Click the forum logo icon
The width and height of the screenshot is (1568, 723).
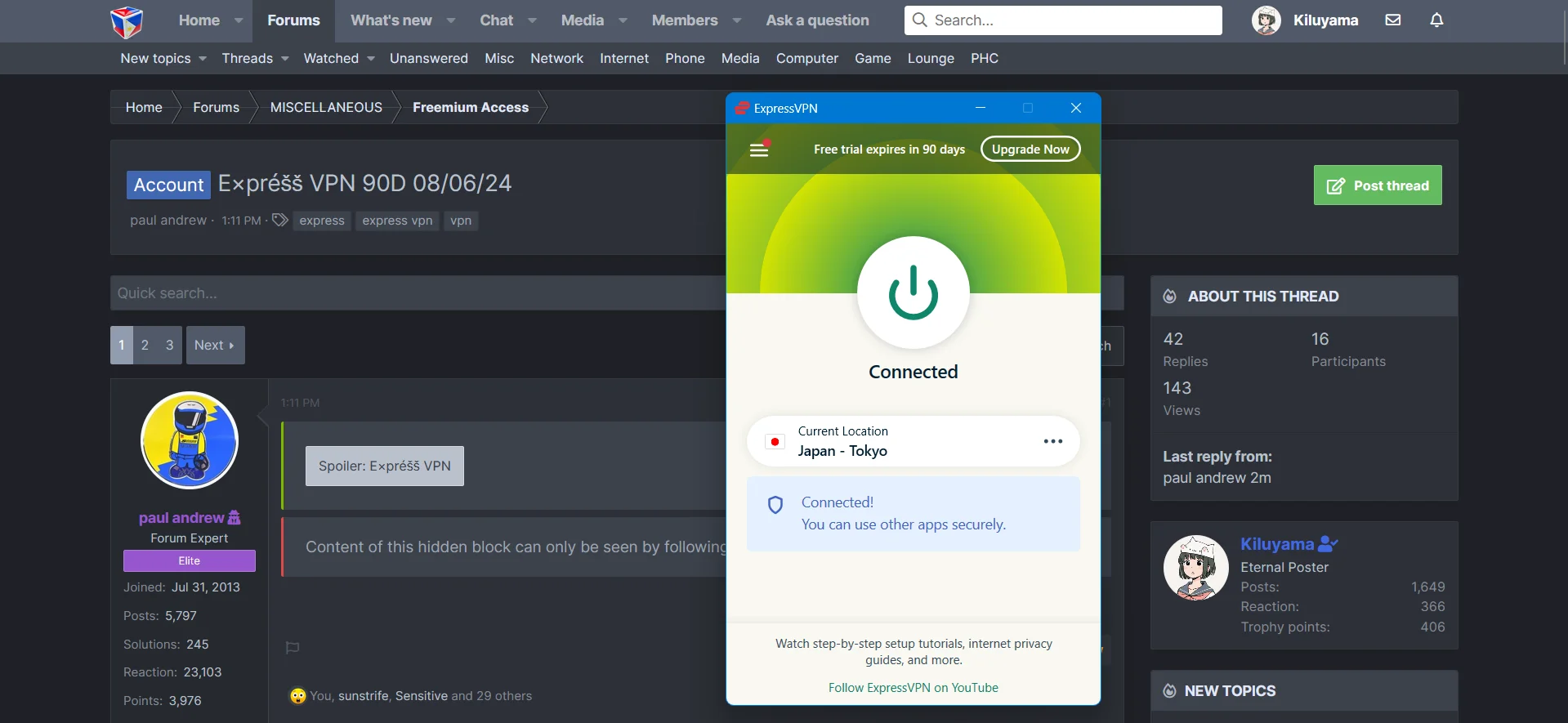click(x=127, y=22)
